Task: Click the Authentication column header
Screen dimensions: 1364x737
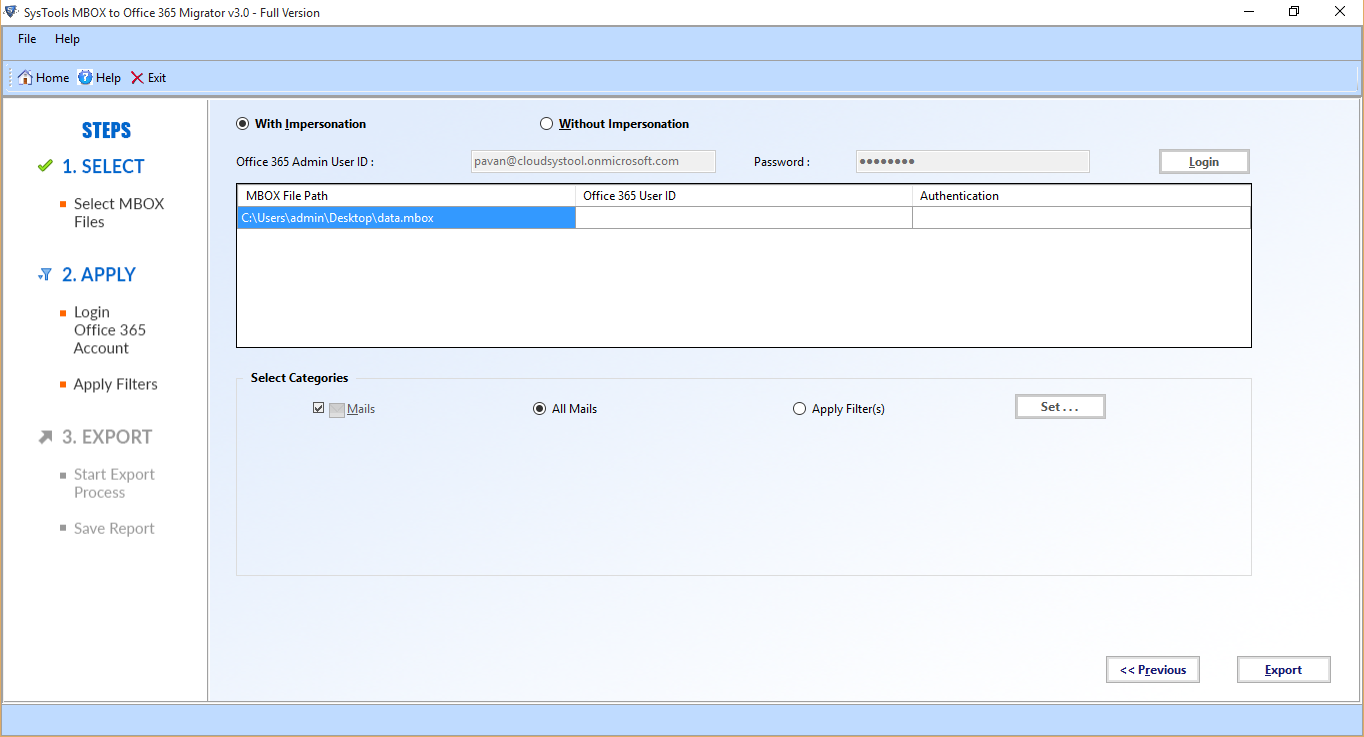Action: tap(1081, 196)
